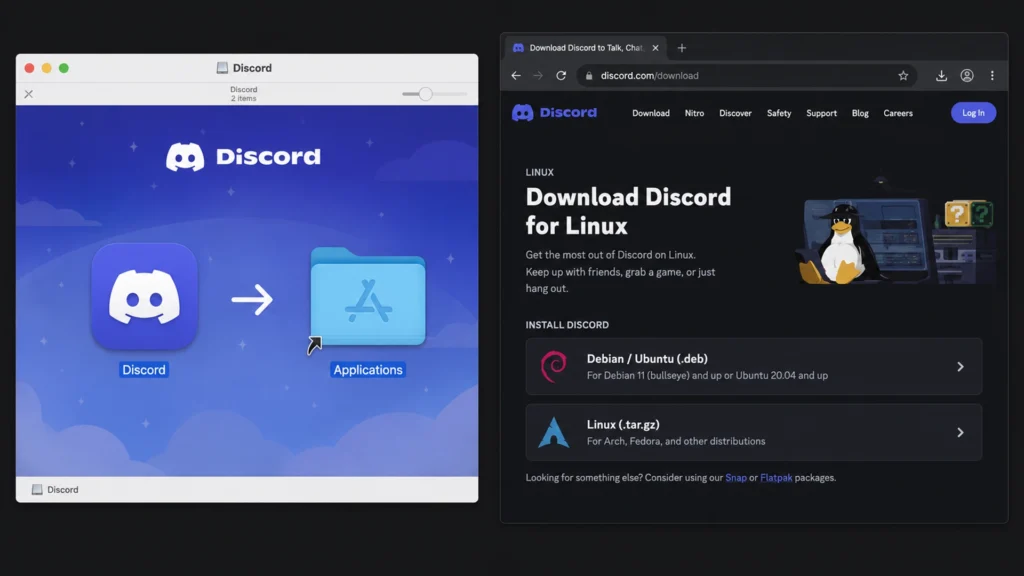Click the Log In button
Viewport: 1024px width, 576px height.
[973, 113]
